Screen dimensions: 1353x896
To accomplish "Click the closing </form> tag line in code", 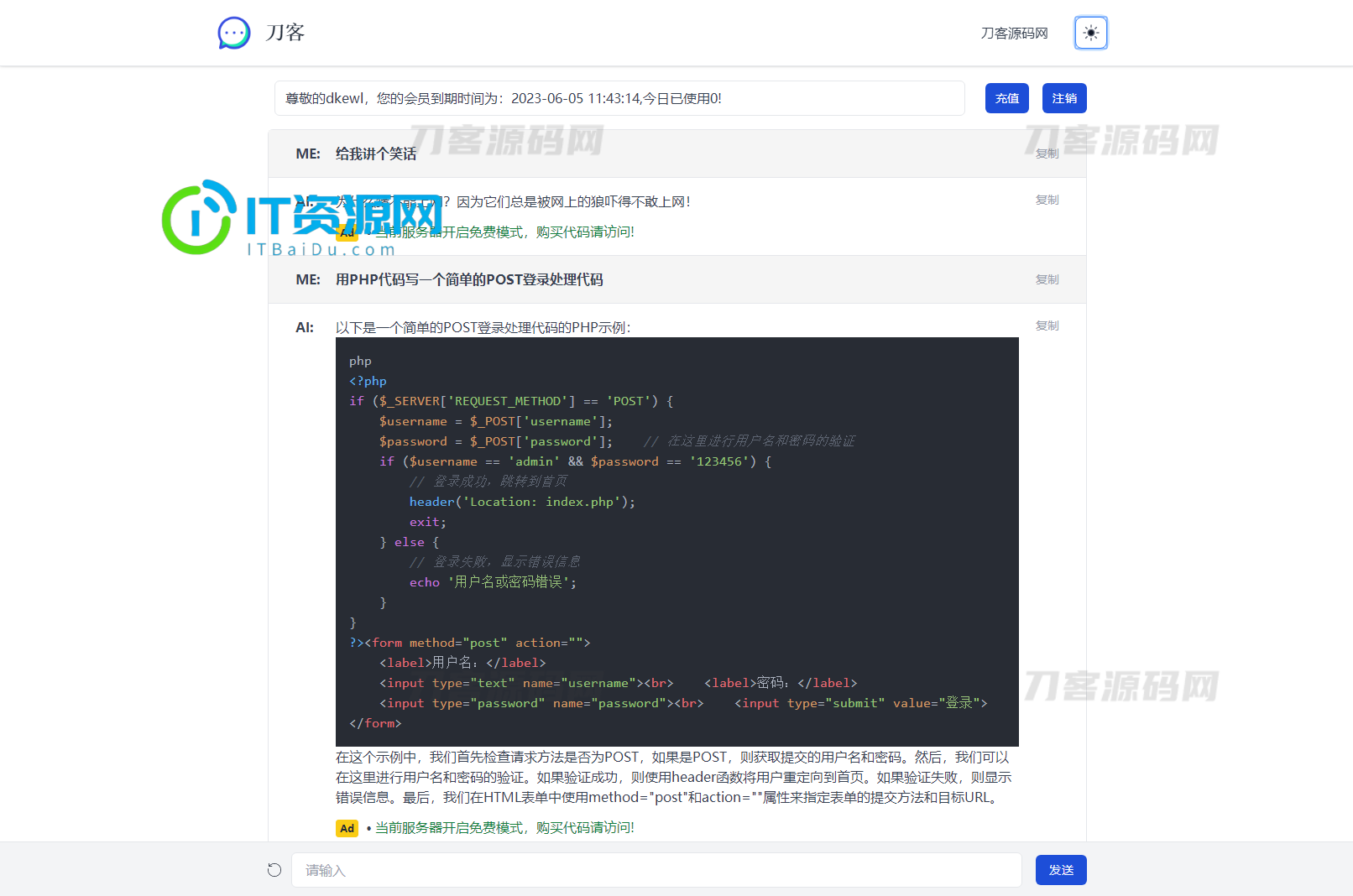I will [375, 723].
